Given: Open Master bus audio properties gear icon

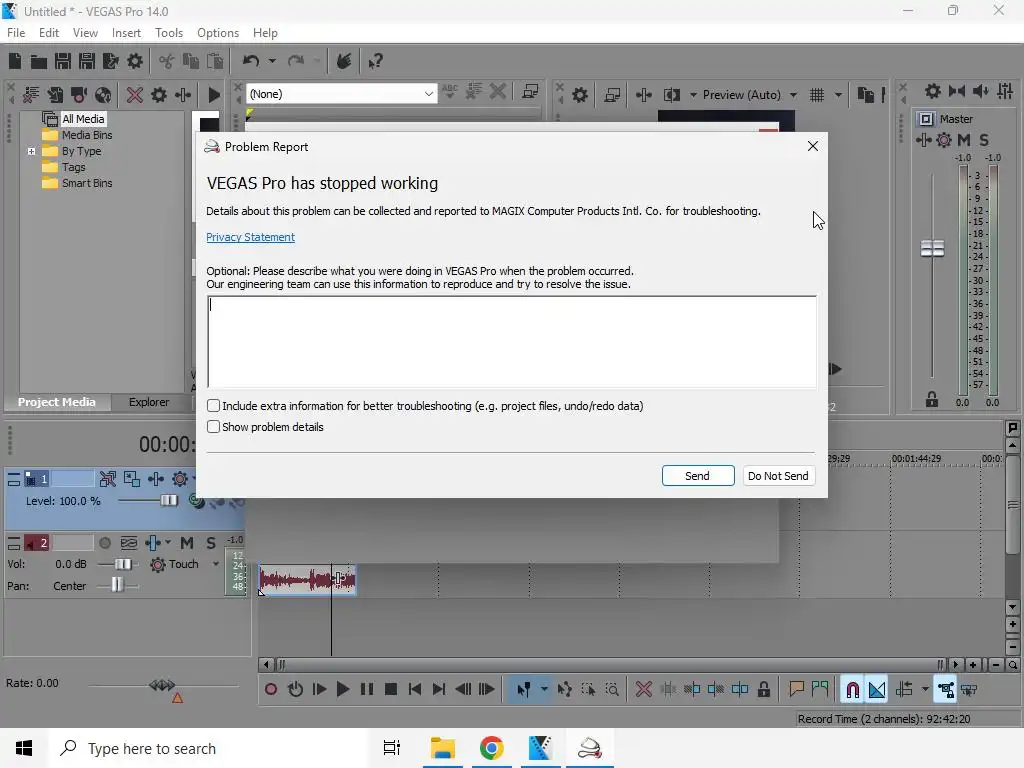Looking at the screenshot, I should pos(933,91).
